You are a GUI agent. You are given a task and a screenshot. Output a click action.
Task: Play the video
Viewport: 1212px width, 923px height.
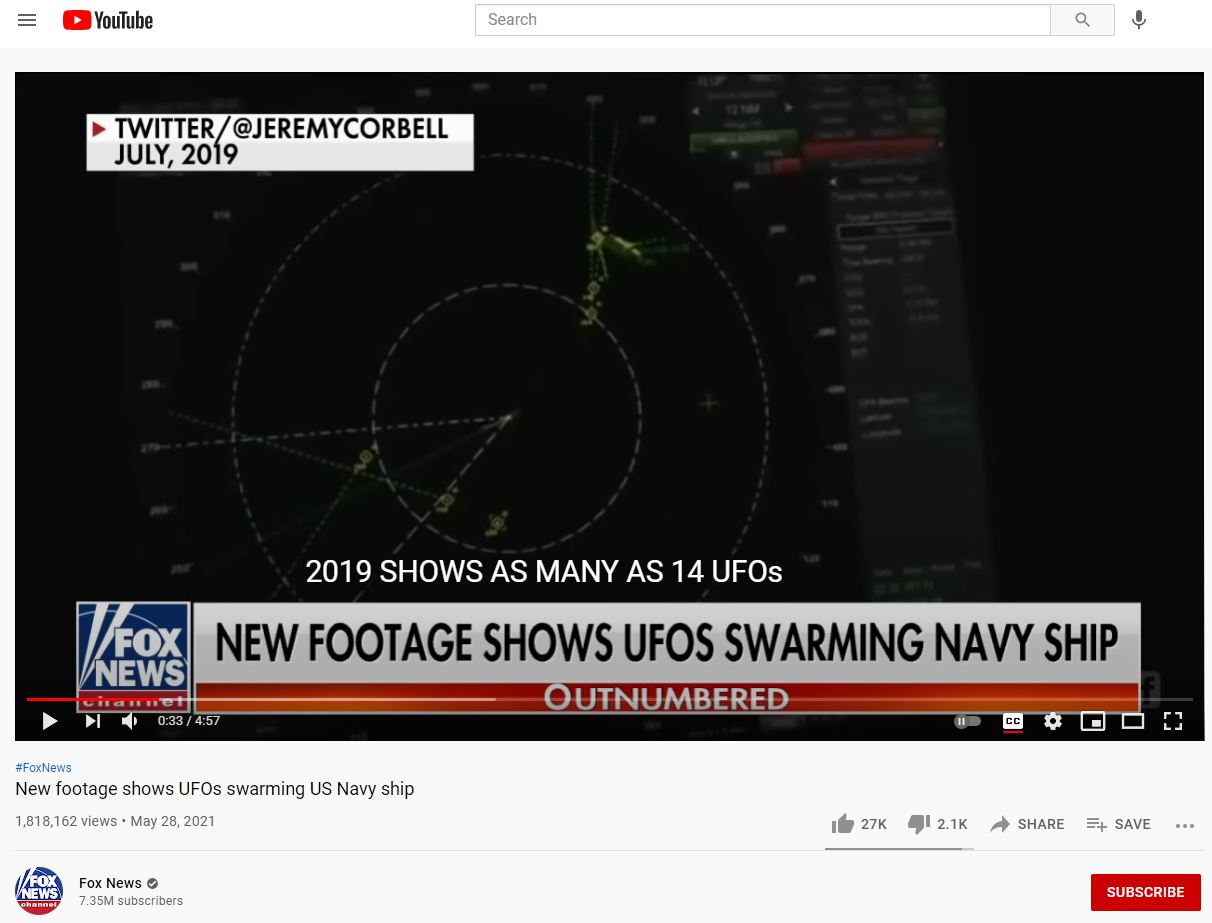(x=49, y=720)
